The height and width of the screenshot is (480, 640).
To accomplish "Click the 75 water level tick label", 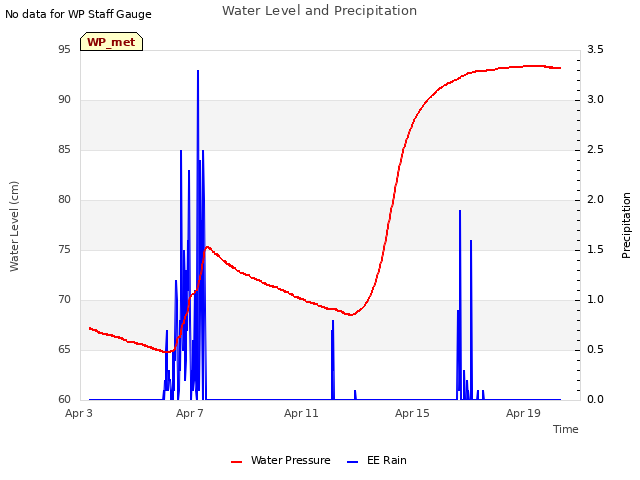I will (x=64, y=250).
